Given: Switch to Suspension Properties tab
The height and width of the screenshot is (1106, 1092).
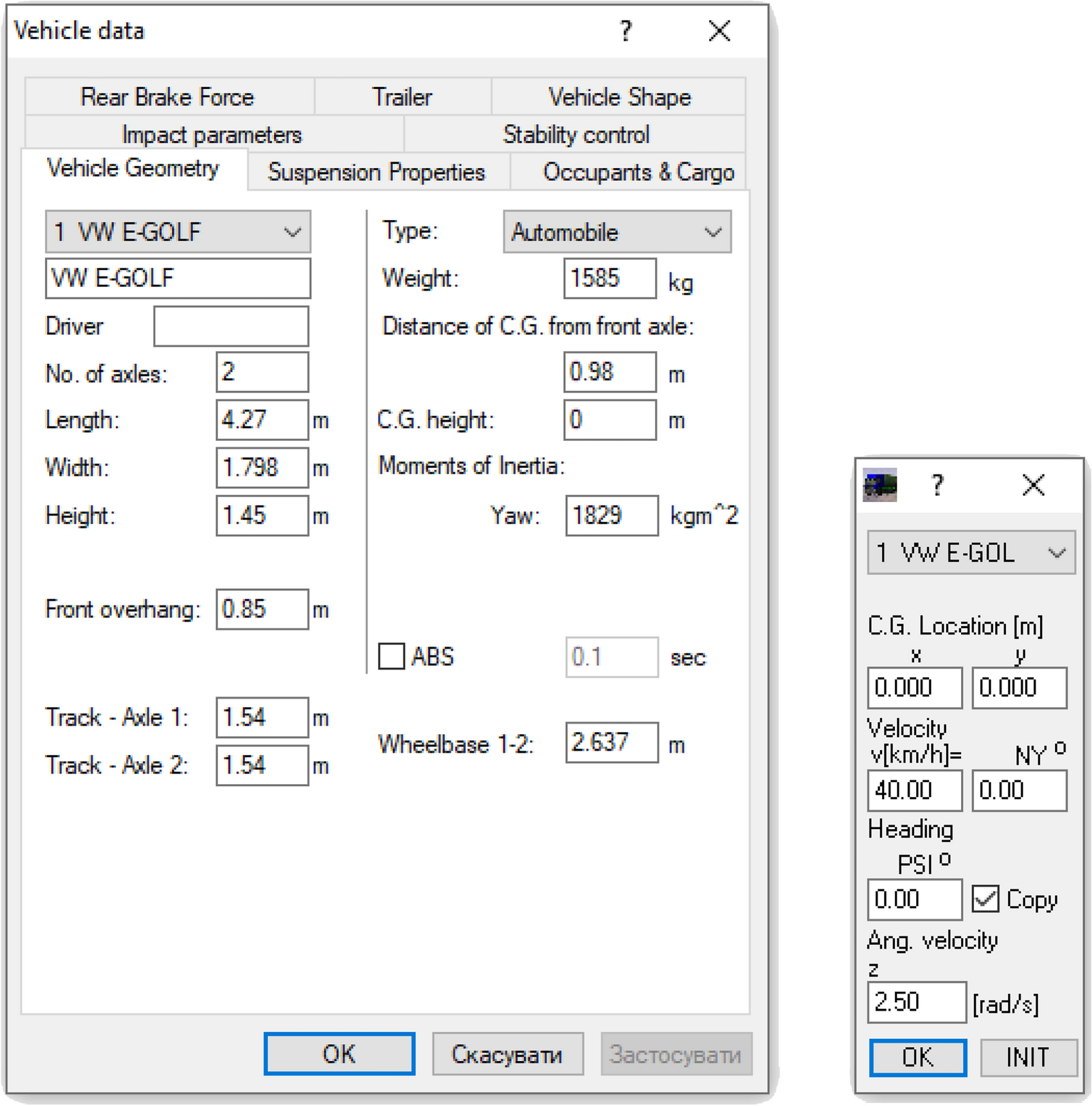Looking at the screenshot, I should click(x=377, y=172).
